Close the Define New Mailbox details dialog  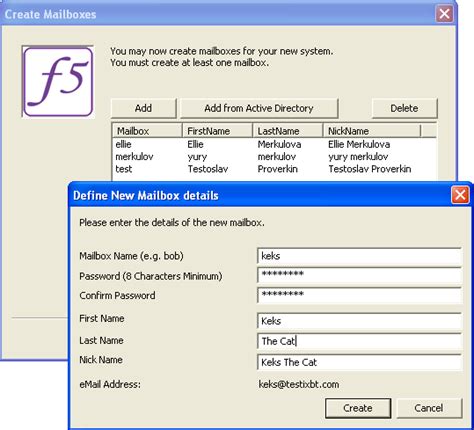tap(460, 195)
